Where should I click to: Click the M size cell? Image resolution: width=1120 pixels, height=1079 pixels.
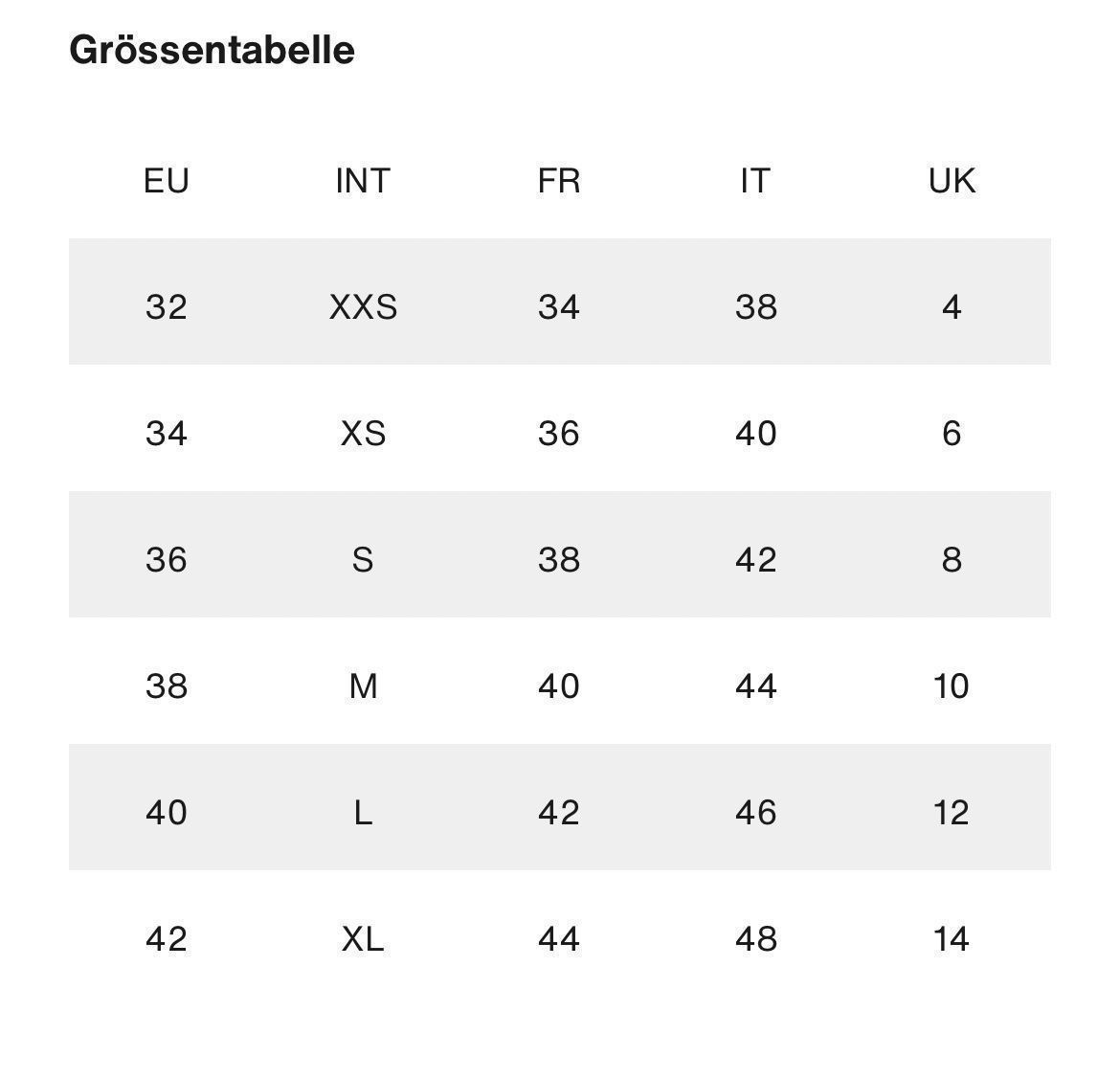tap(363, 686)
